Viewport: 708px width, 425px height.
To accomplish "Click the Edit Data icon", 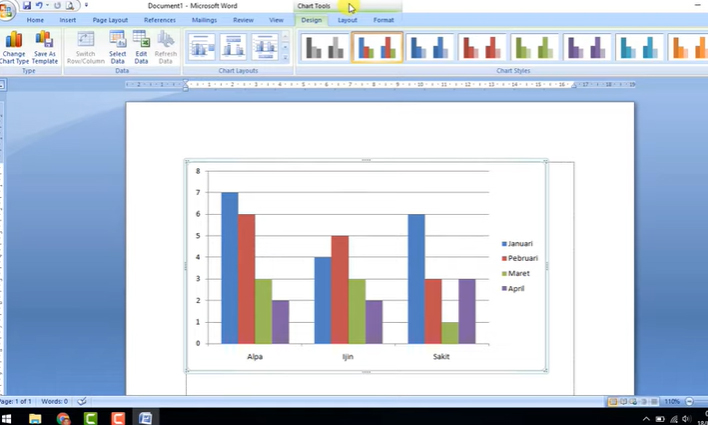I will (x=141, y=46).
